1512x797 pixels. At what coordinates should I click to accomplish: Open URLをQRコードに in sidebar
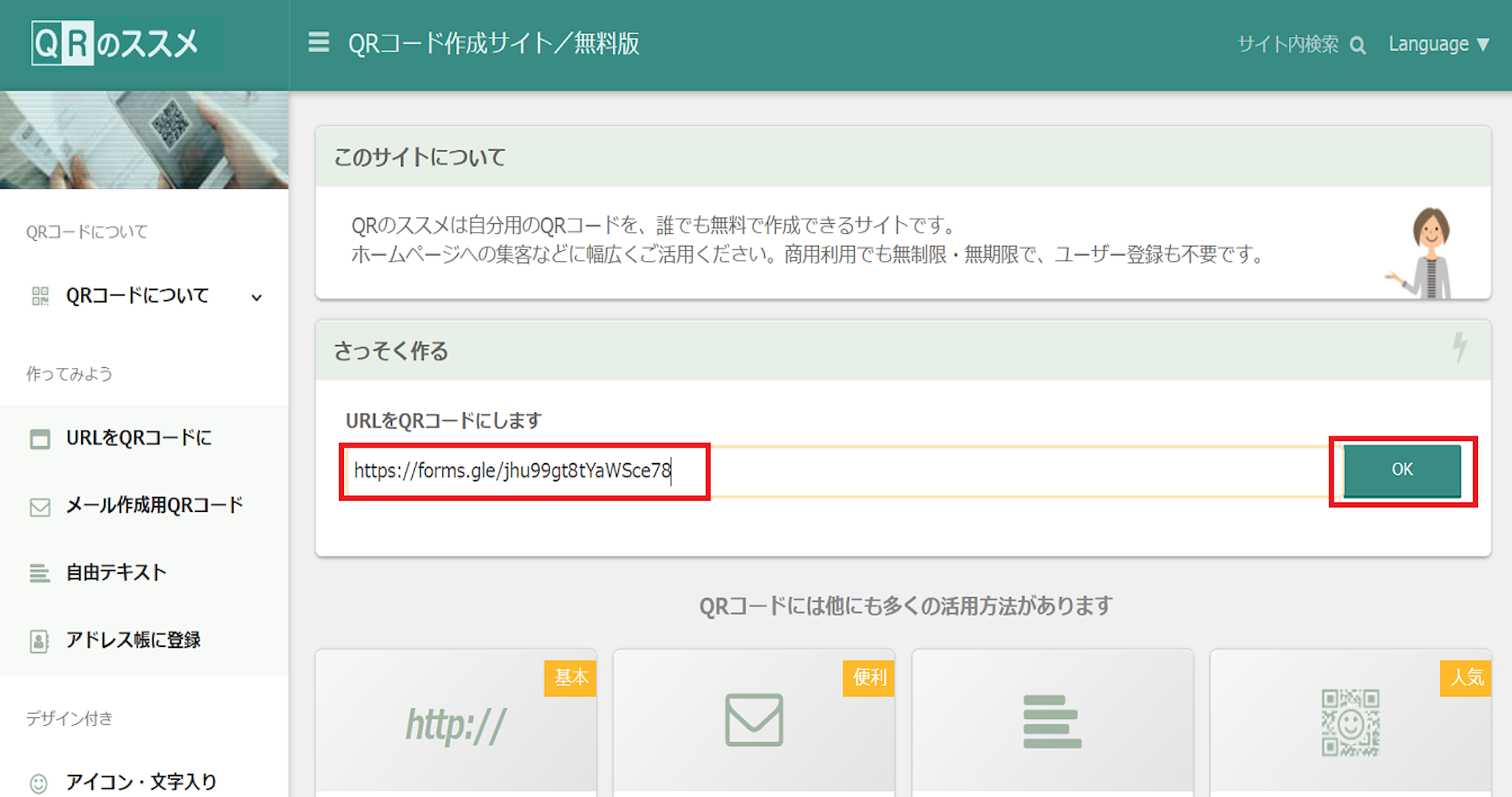pyautogui.click(x=139, y=438)
